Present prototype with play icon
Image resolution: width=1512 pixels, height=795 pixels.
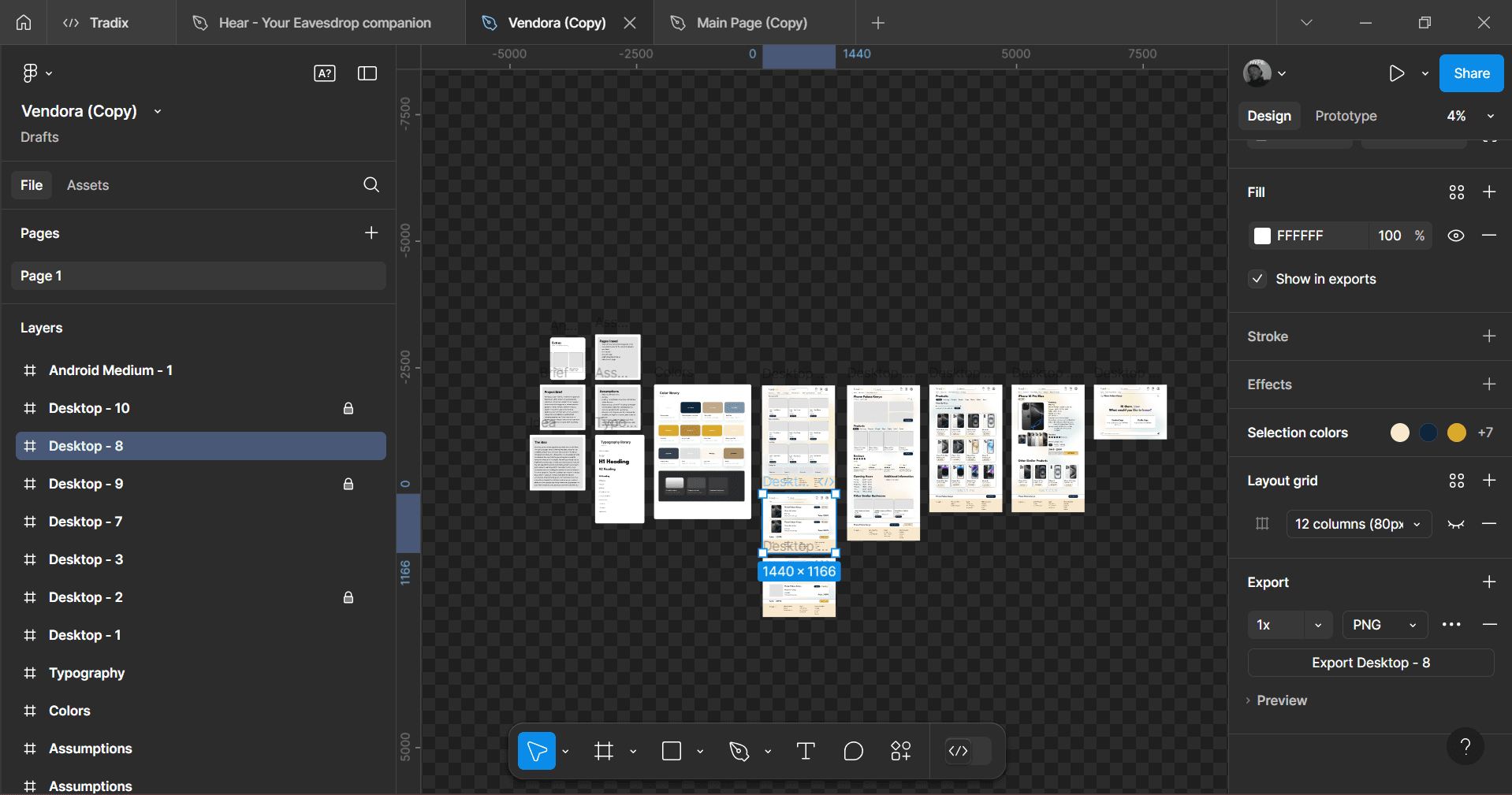[x=1396, y=73]
